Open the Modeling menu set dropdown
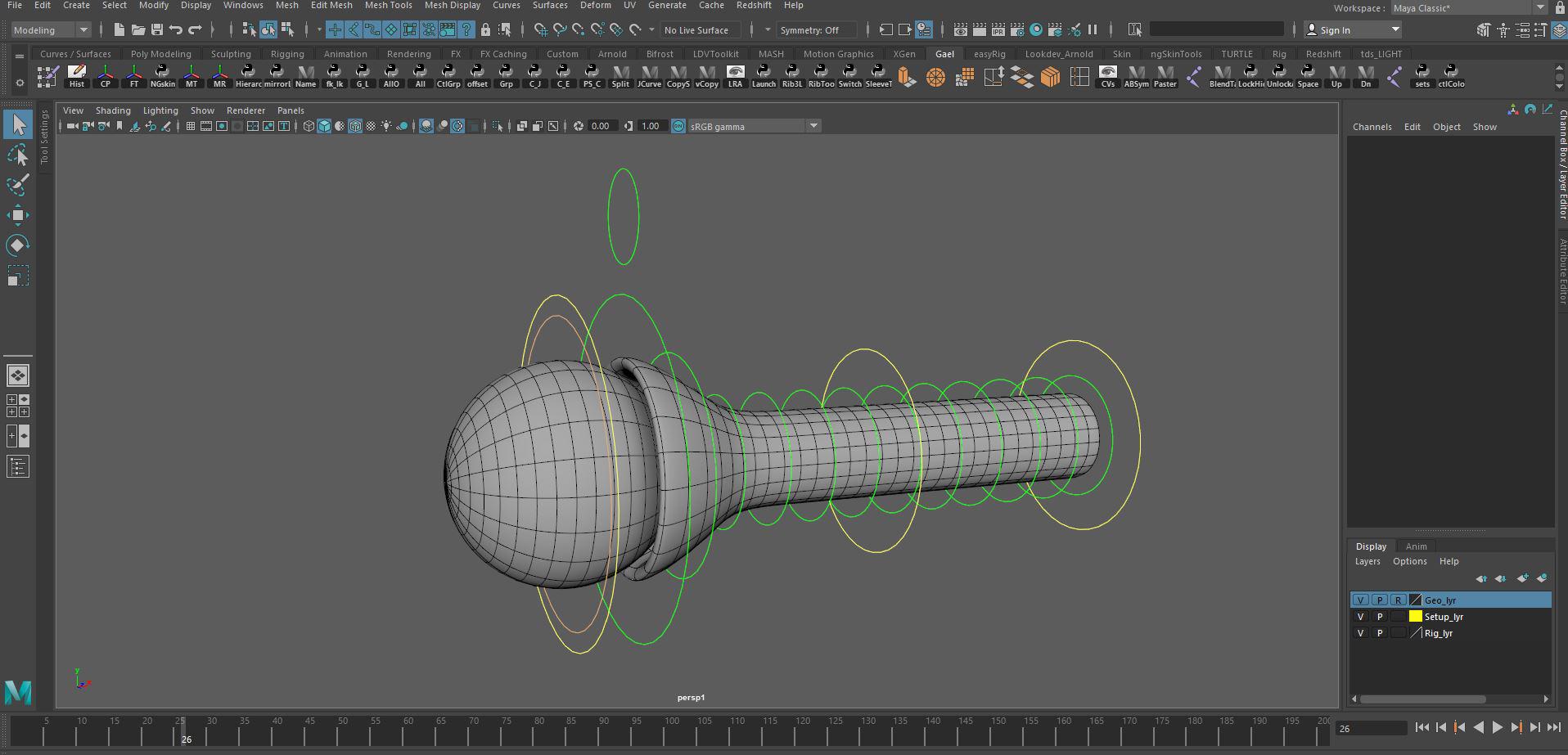The height and width of the screenshot is (755, 1568). 51,30
